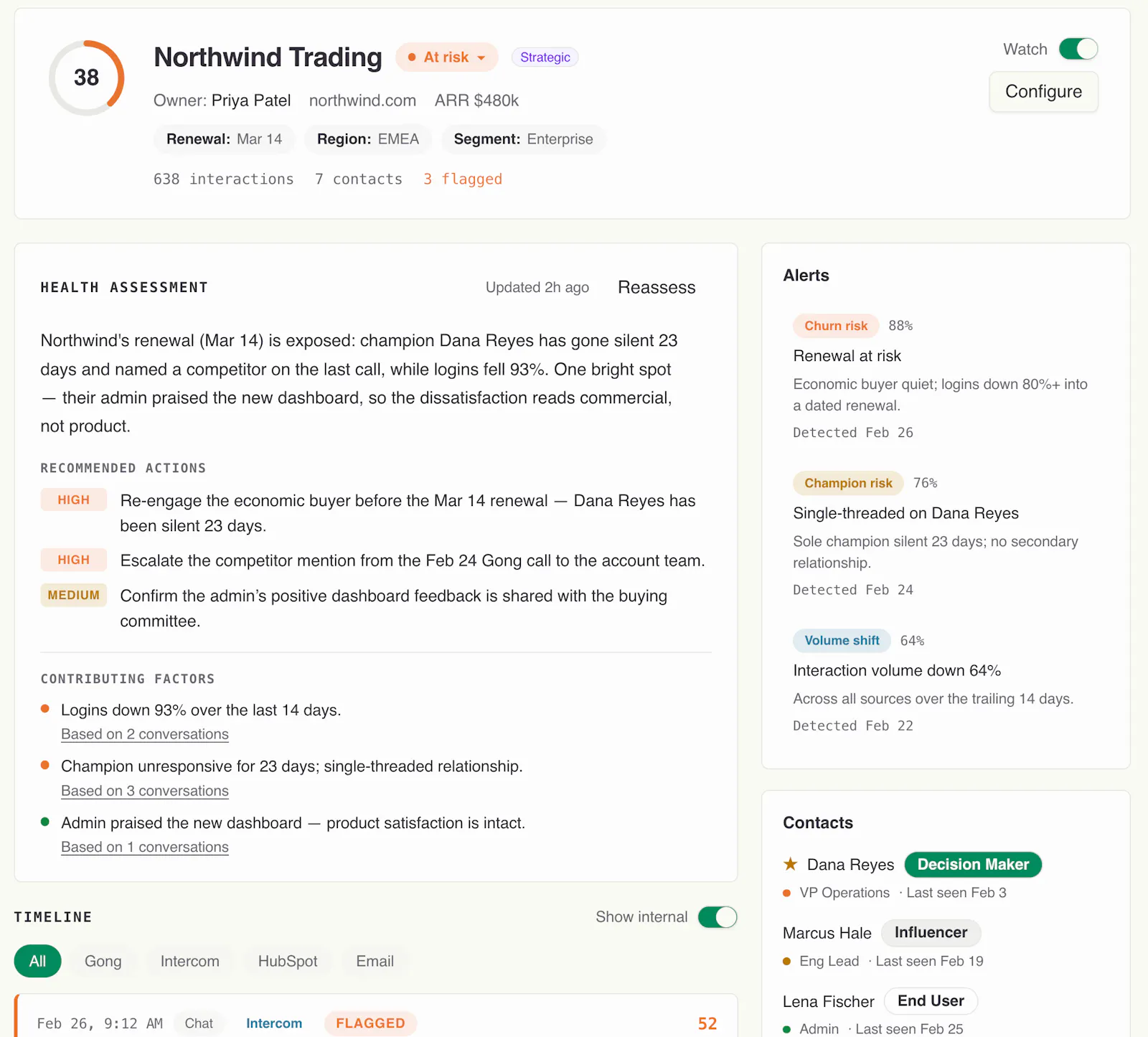
Task: Click first HIGH priority badge about economic buyer
Action: coord(74,500)
